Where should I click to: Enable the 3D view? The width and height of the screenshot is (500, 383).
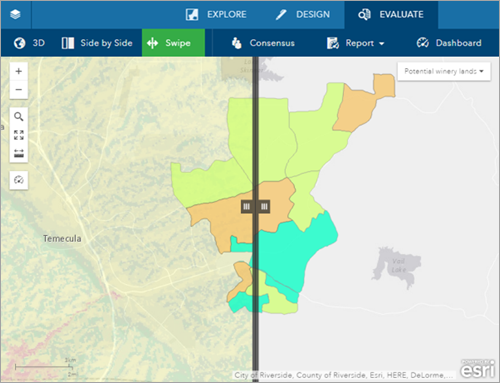point(29,43)
